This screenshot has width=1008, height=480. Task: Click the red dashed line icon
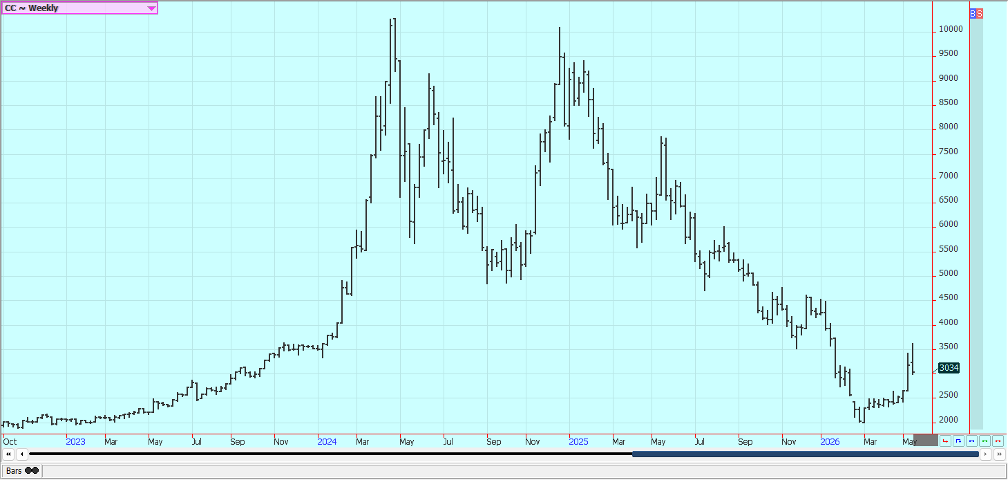tap(997, 441)
